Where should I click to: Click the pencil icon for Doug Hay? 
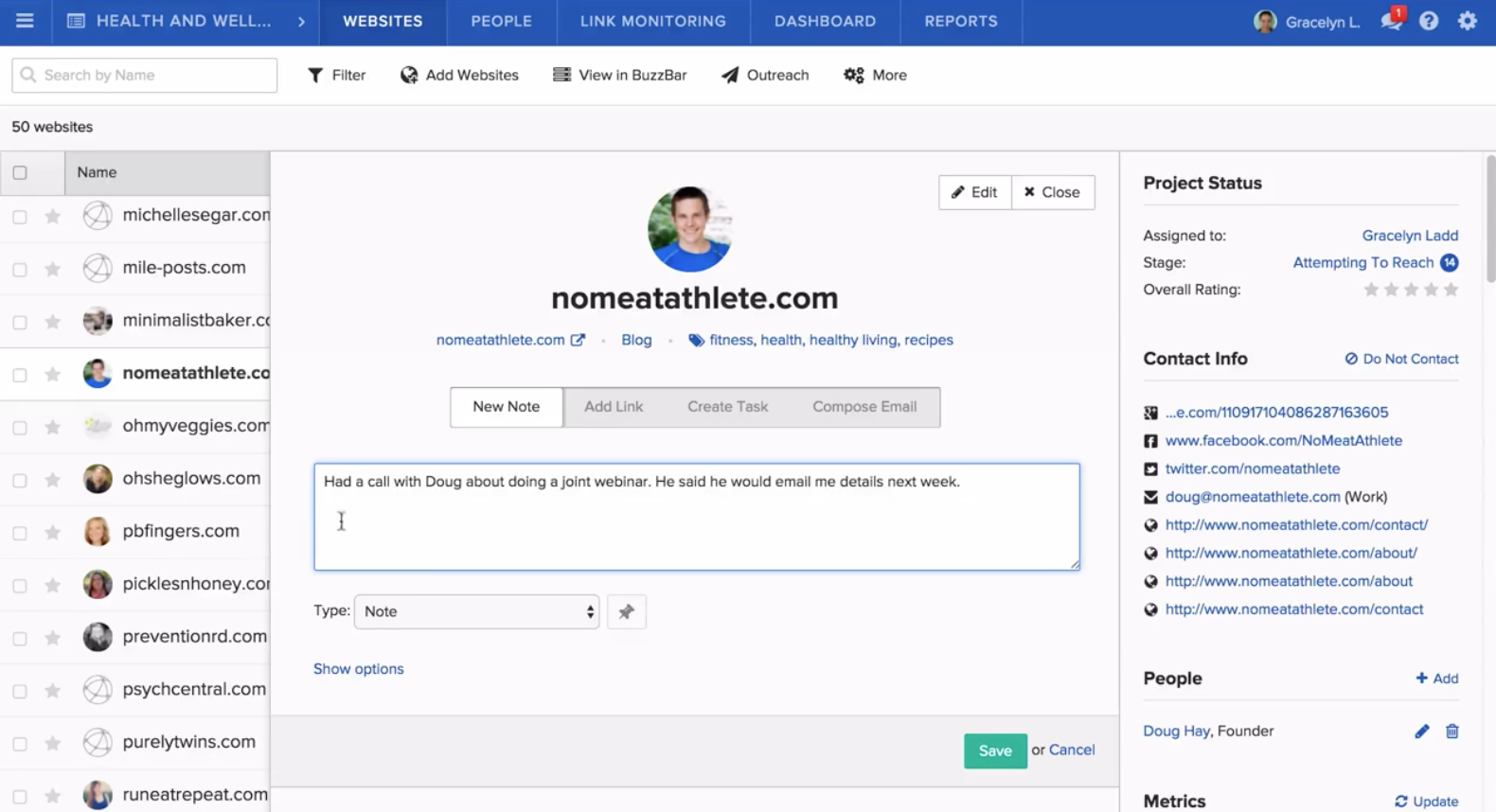(1422, 732)
